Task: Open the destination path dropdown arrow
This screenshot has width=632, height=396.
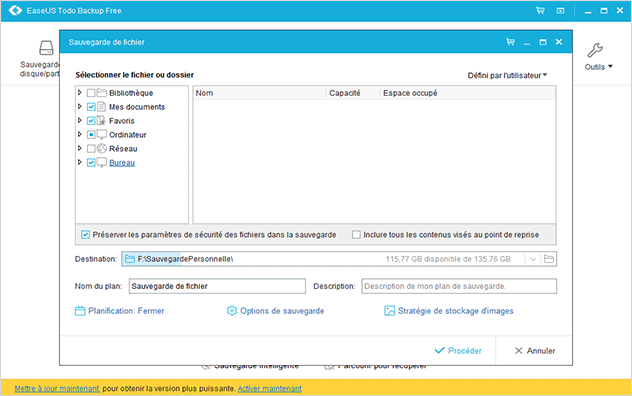Action: coord(533,259)
